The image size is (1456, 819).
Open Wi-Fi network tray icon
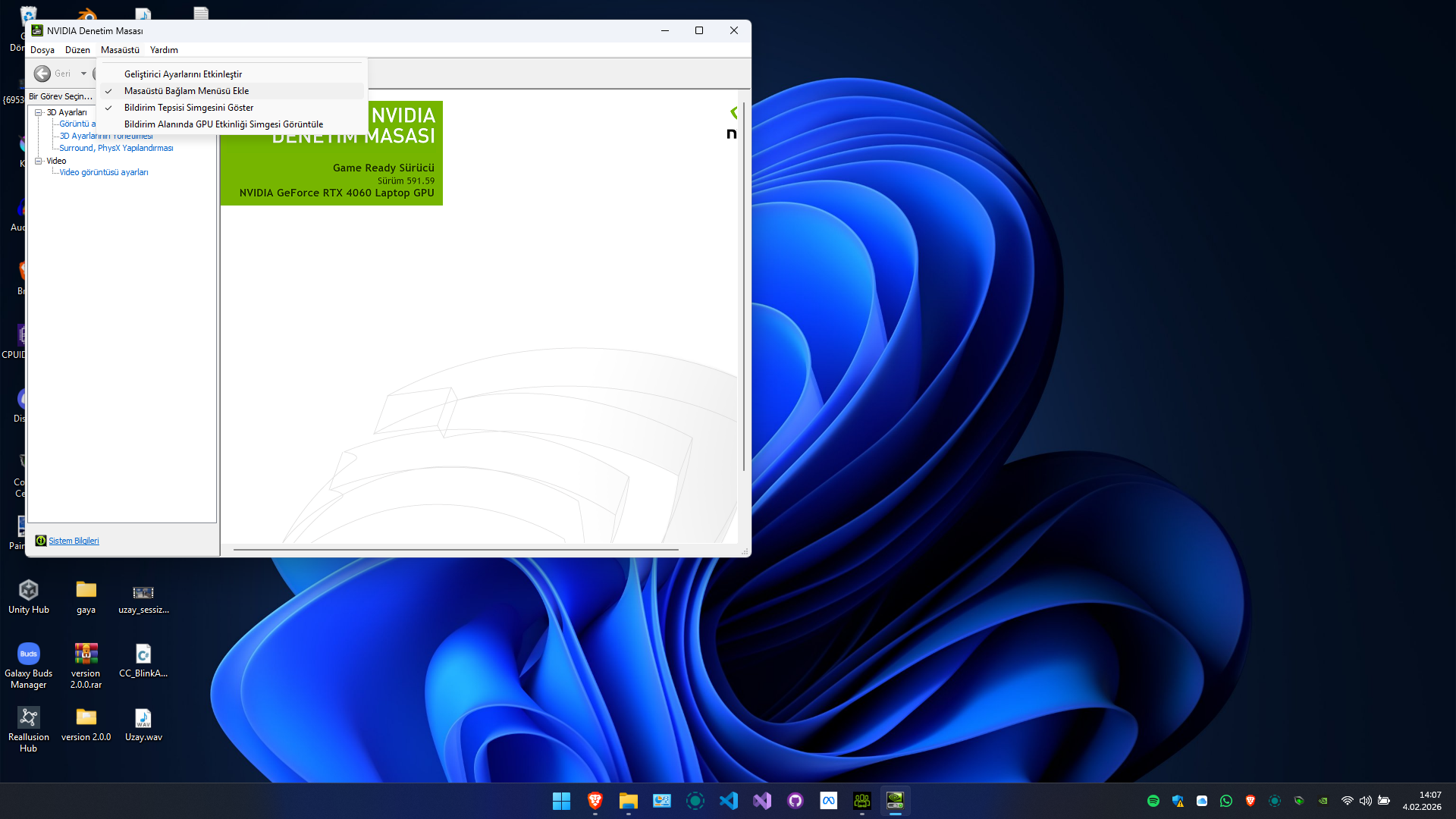(x=1348, y=801)
